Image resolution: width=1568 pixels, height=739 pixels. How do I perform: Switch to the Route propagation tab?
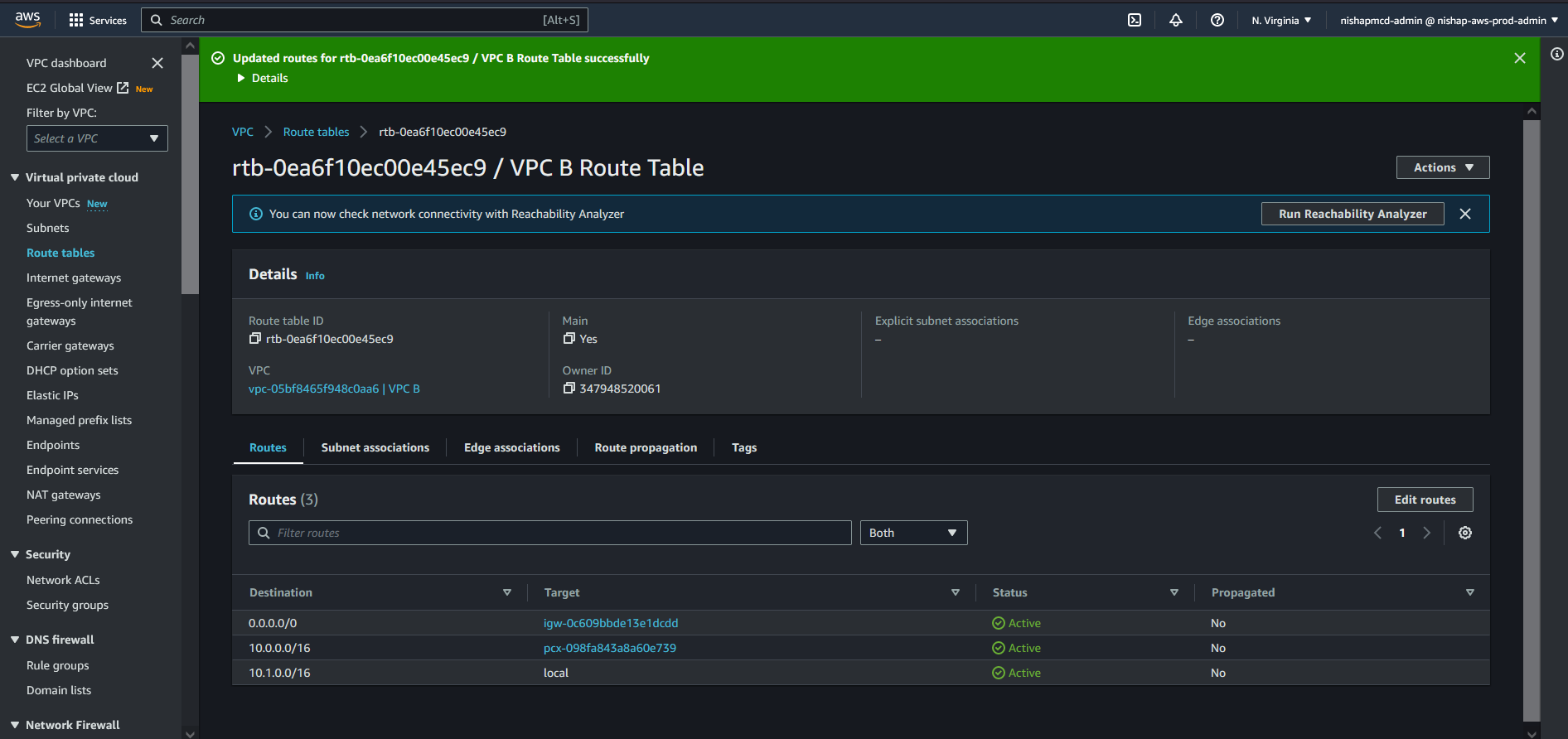(645, 447)
